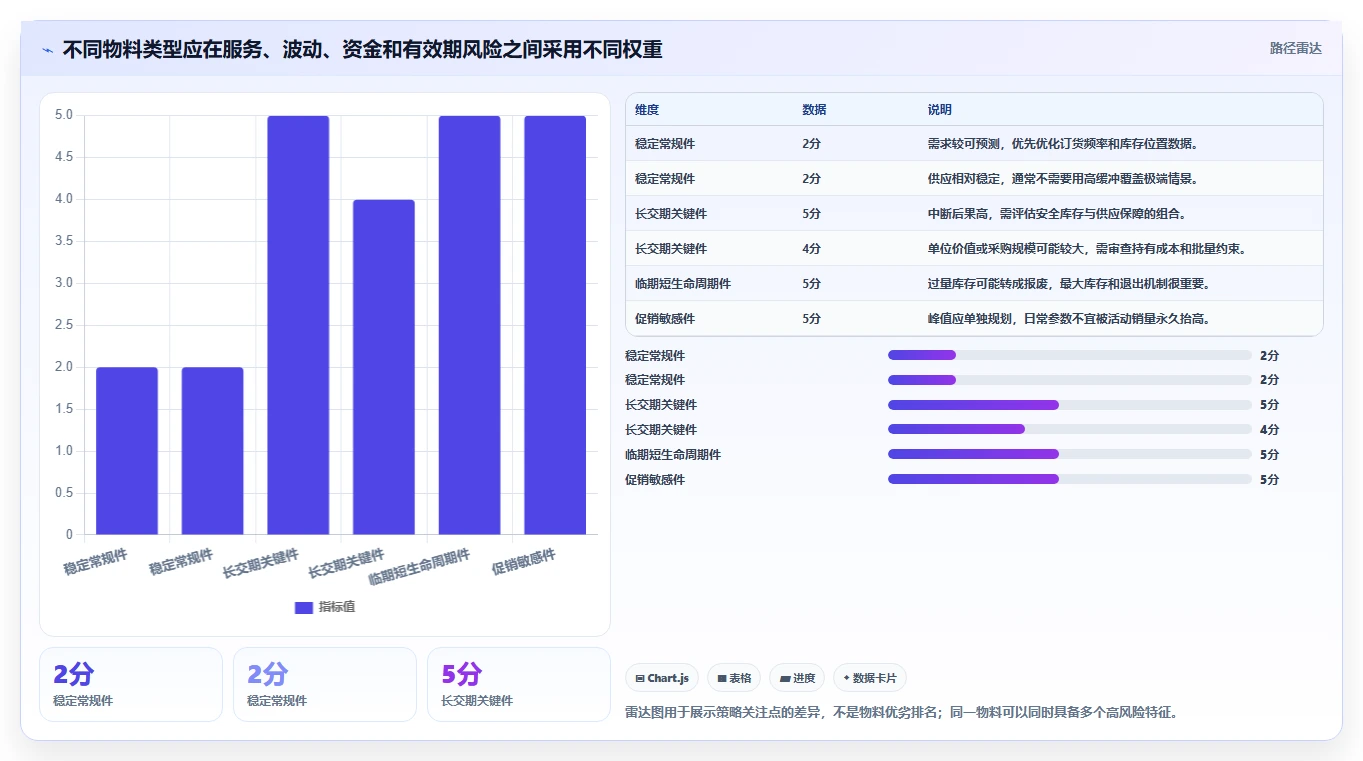Click the title 不同物料类型应在服务、波动、资金和有效期风险之间采用不同权重

[362, 49]
